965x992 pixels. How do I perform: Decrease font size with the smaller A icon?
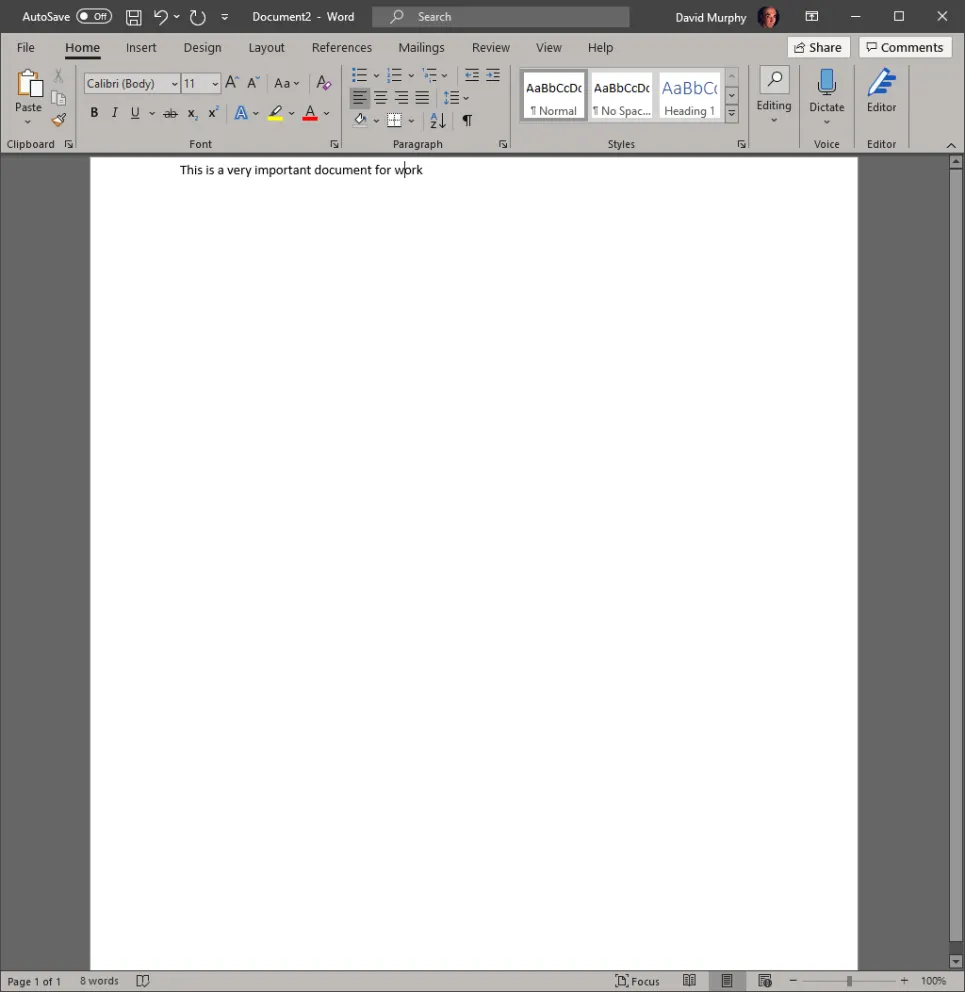(x=253, y=83)
